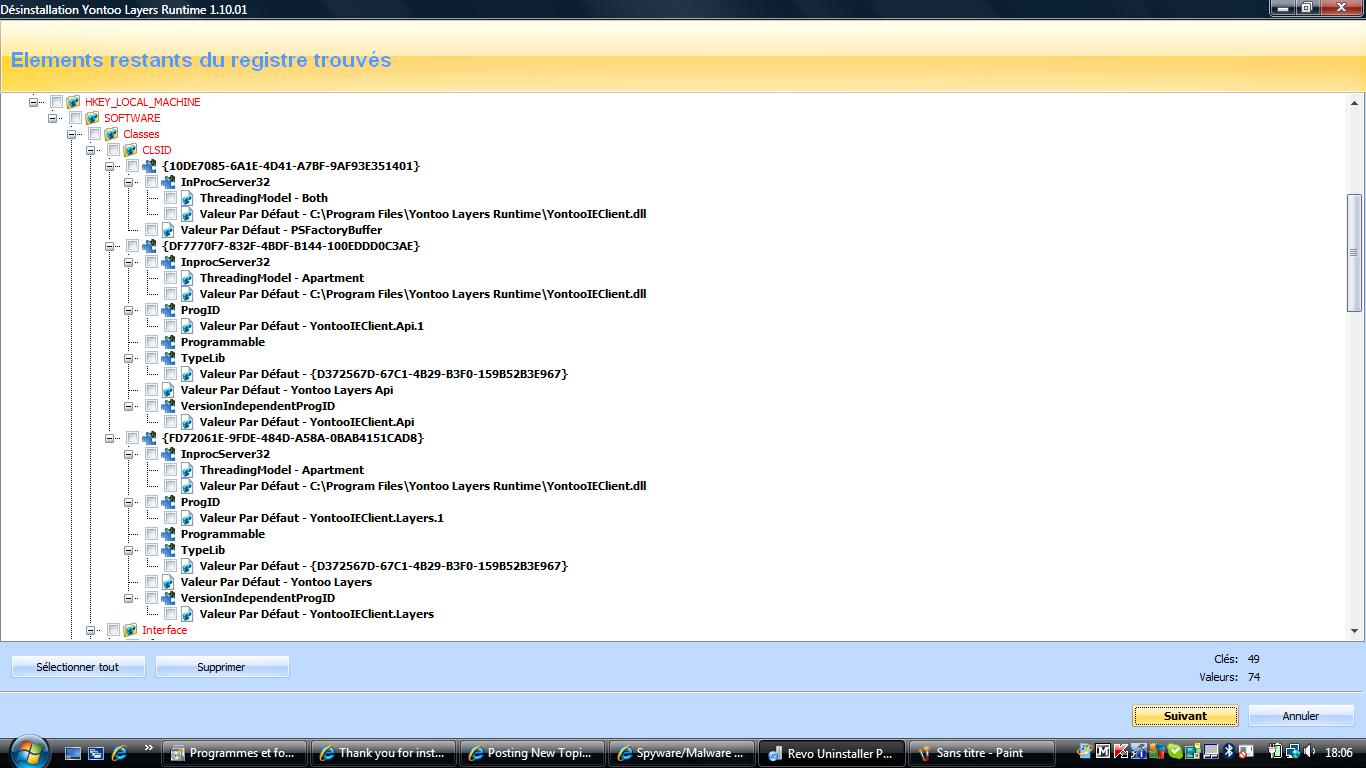The height and width of the screenshot is (768, 1366).
Task: Tick the ThreadingModel - Both checkbox
Action: pyautogui.click(x=170, y=198)
